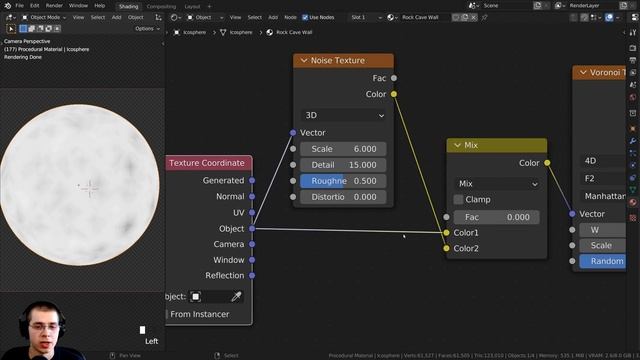Open the viewport Options dropdown

[147, 29]
